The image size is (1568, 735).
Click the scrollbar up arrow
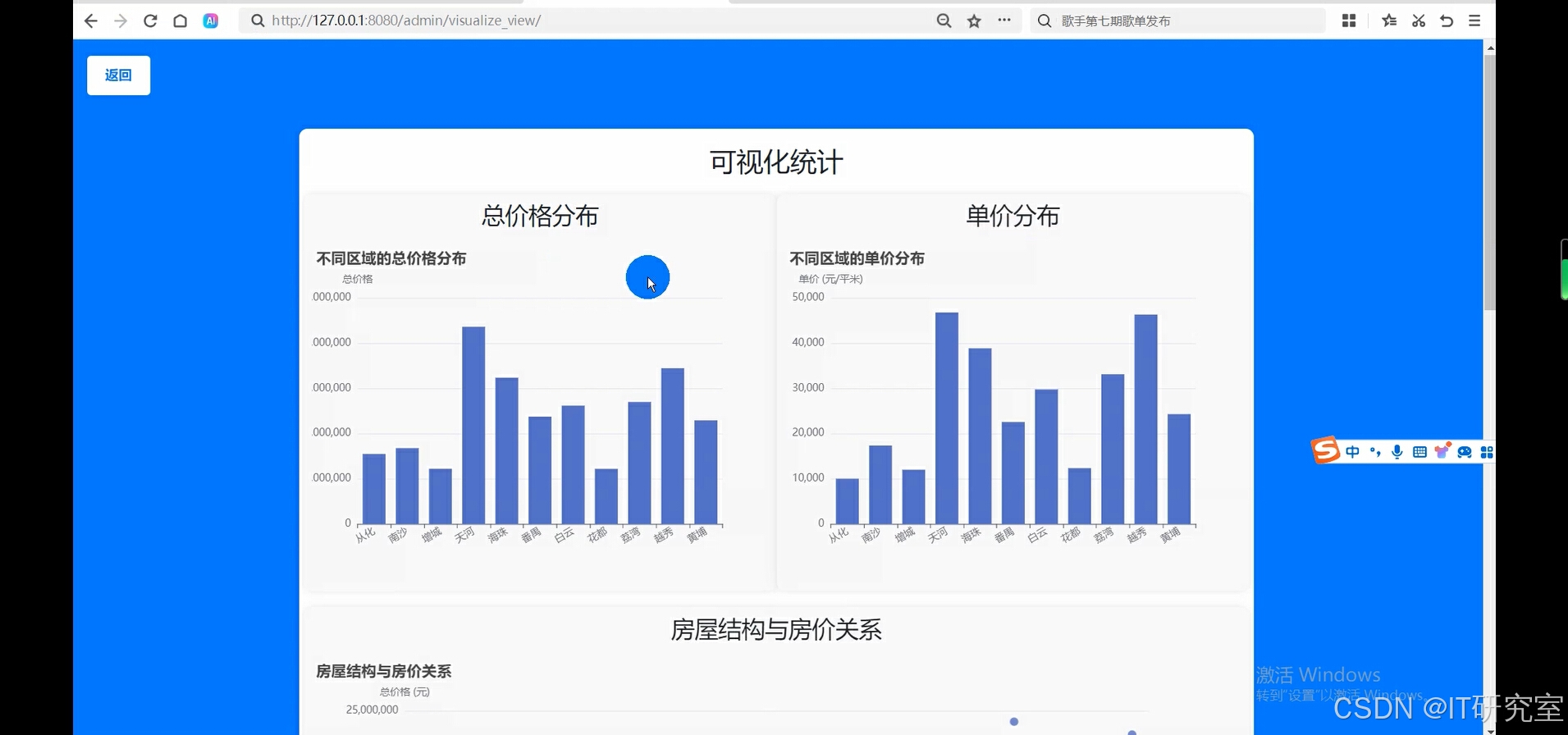click(x=1490, y=48)
